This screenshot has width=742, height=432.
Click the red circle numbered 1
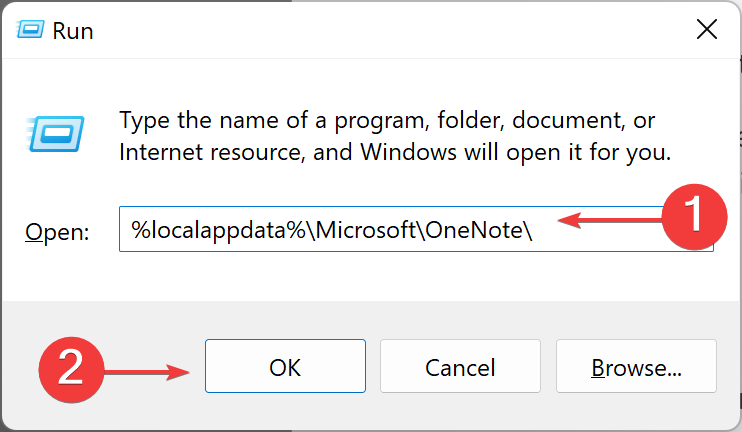[x=694, y=216]
